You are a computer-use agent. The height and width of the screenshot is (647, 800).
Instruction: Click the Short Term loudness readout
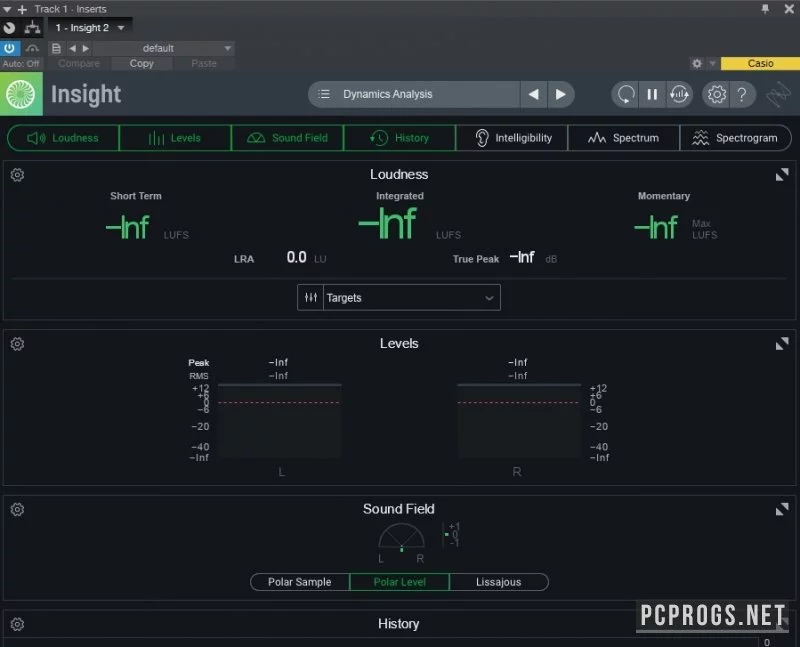point(128,227)
